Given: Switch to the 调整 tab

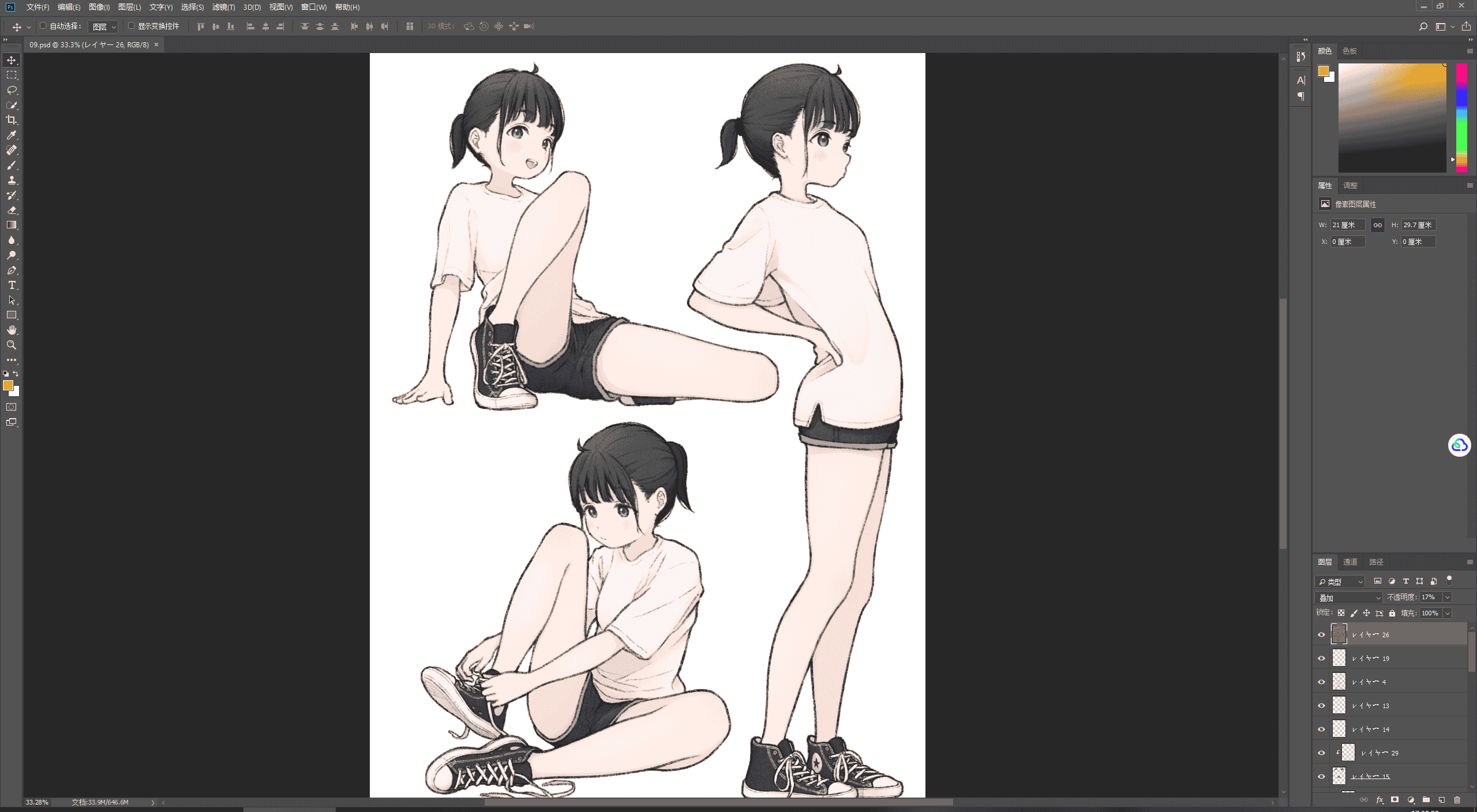Looking at the screenshot, I should pos(1350,186).
